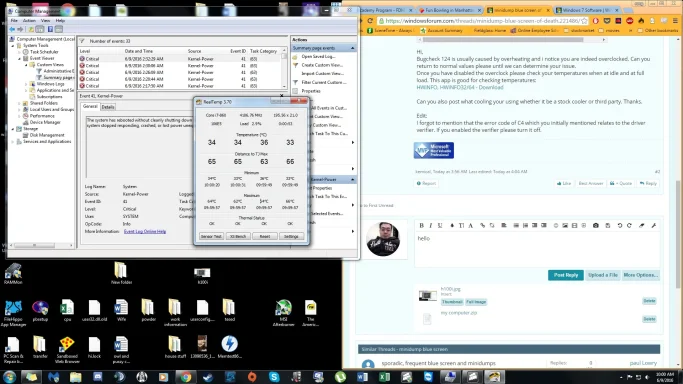Click the Windows Start button
The height and width of the screenshot is (384, 683).
(10, 377)
